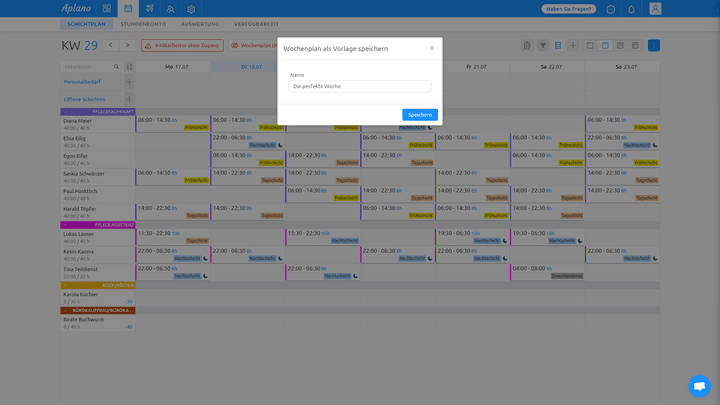
Task: Click the filter funnel icon
Action: [x=543, y=45]
